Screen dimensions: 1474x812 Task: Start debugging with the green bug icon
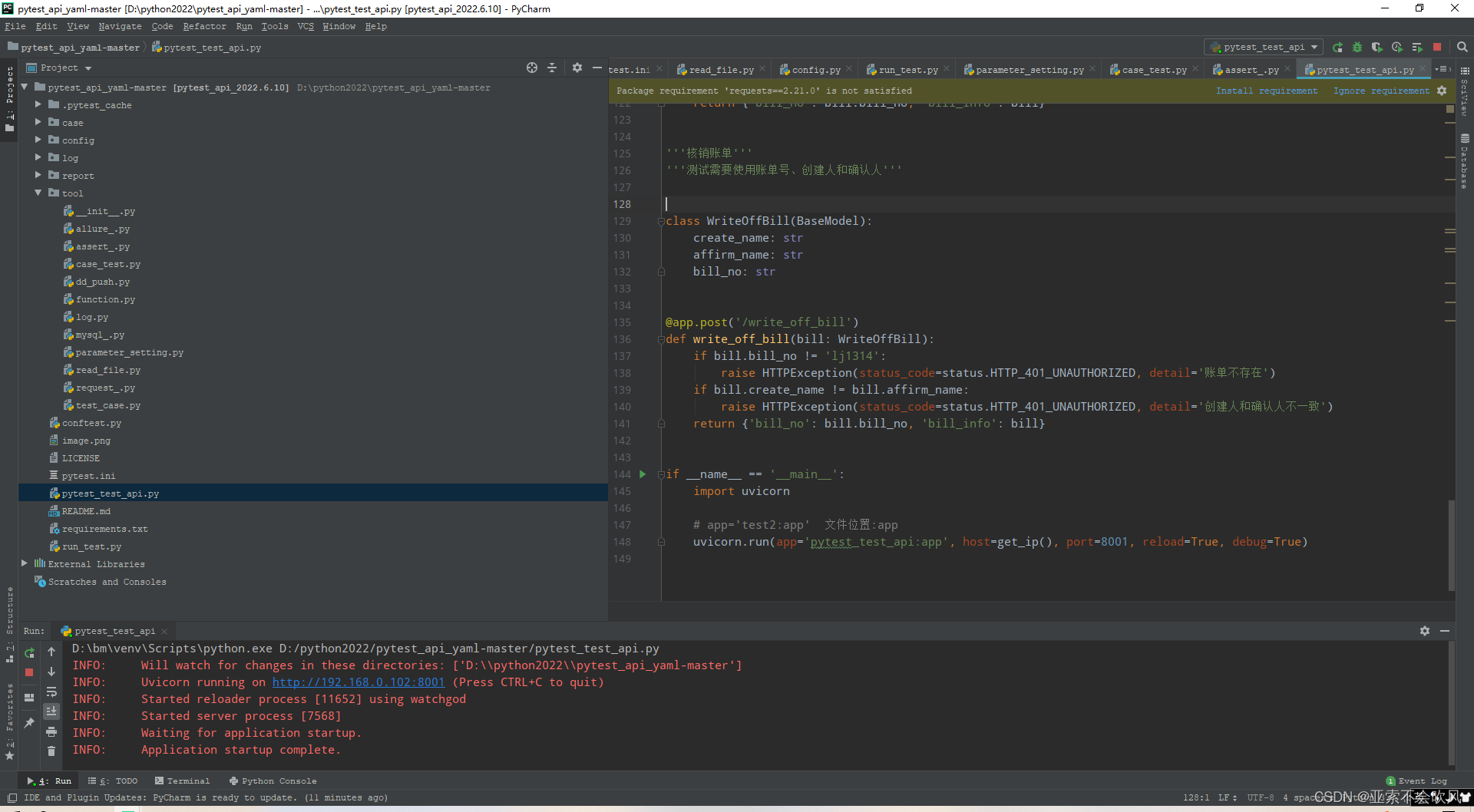pos(1357,48)
